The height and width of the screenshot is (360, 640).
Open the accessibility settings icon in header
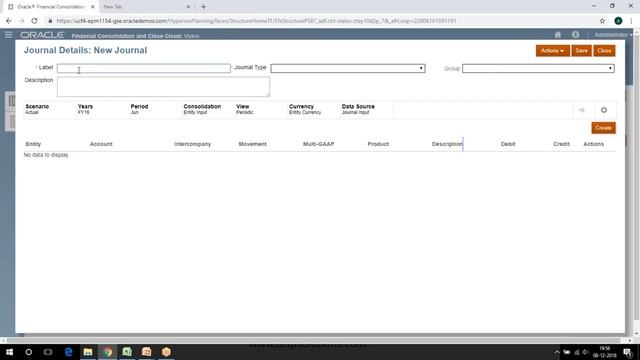point(576,35)
